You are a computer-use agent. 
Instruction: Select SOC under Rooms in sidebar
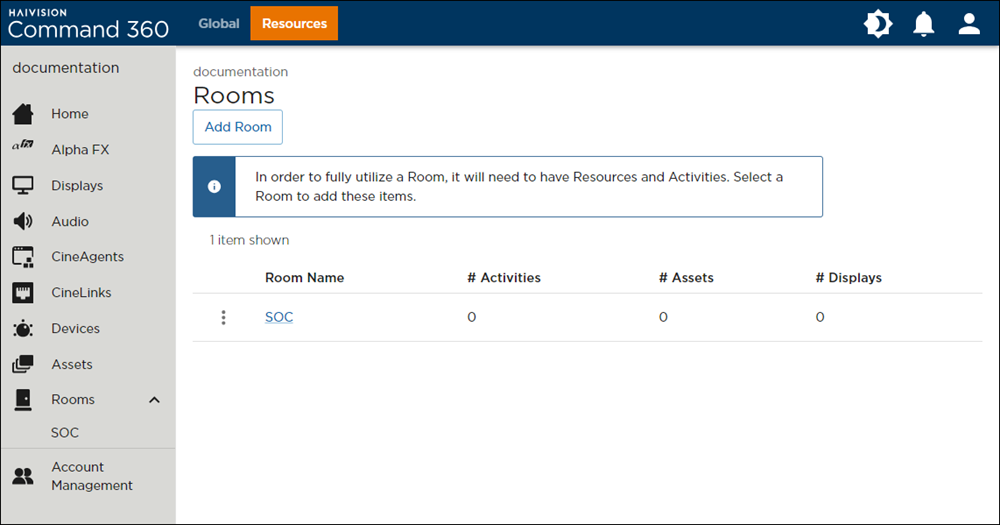pyautogui.click(x=65, y=433)
